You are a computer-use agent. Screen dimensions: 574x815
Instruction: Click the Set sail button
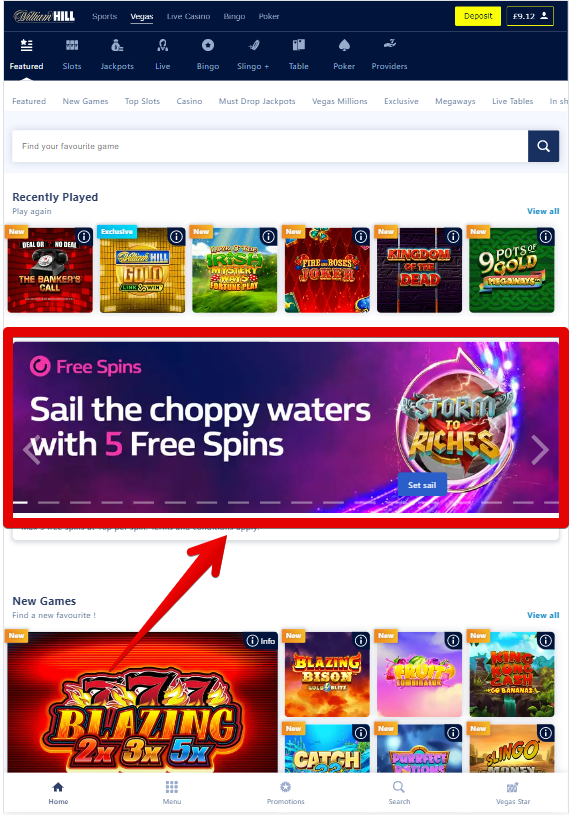pos(422,485)
